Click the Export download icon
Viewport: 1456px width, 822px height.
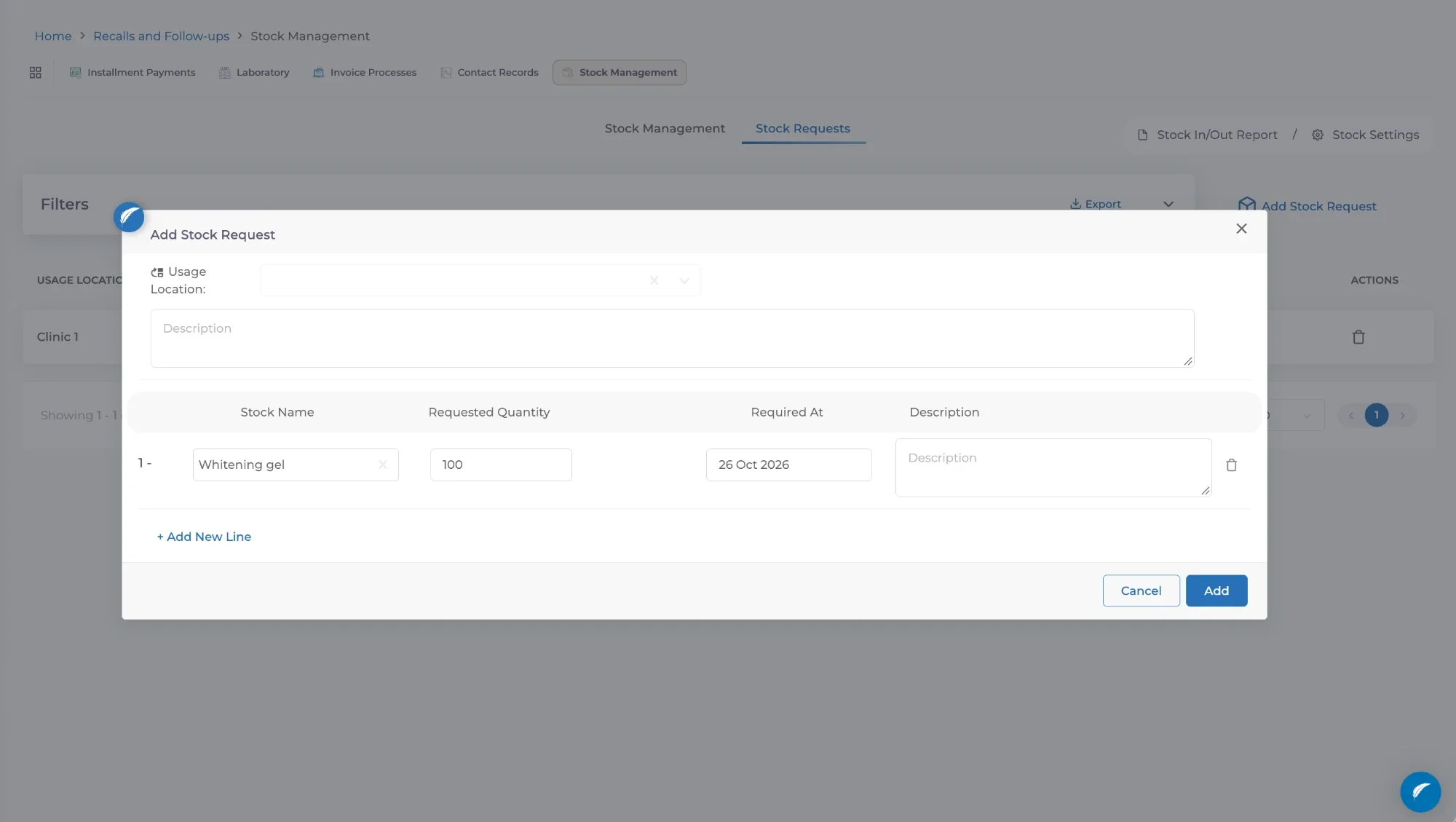point(1075,204)
